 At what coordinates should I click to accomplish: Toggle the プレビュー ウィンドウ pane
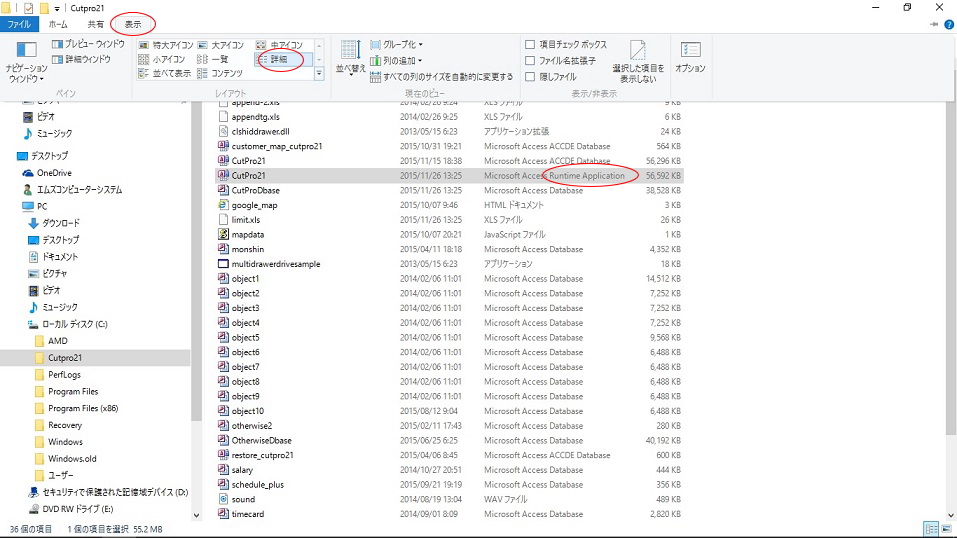(88, 44)
